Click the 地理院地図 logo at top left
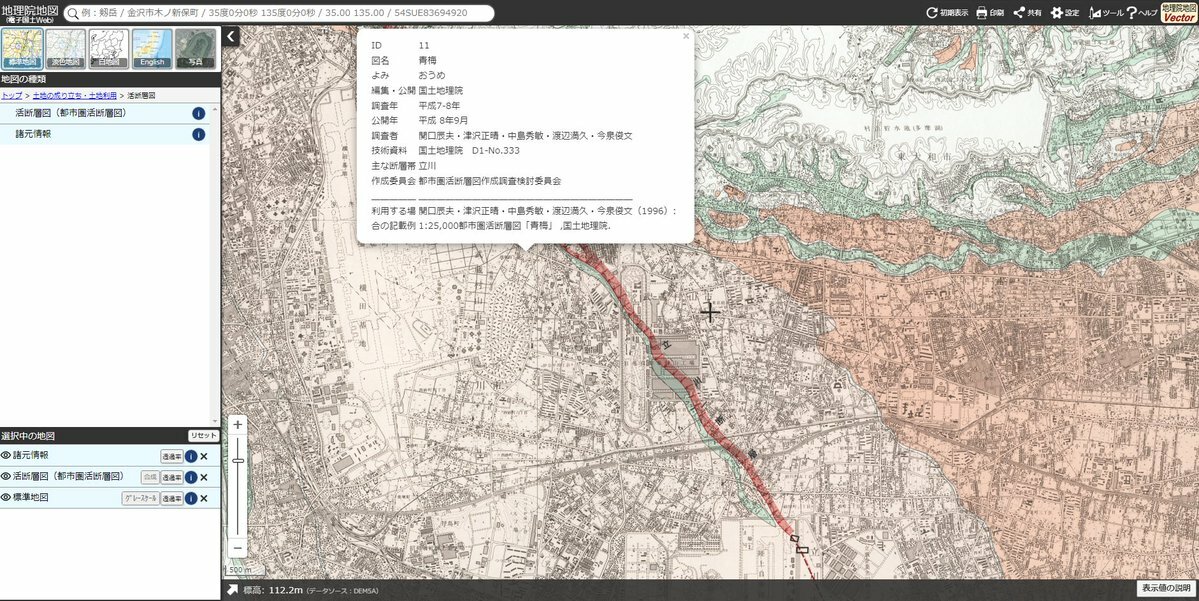 tap(30, 12)
